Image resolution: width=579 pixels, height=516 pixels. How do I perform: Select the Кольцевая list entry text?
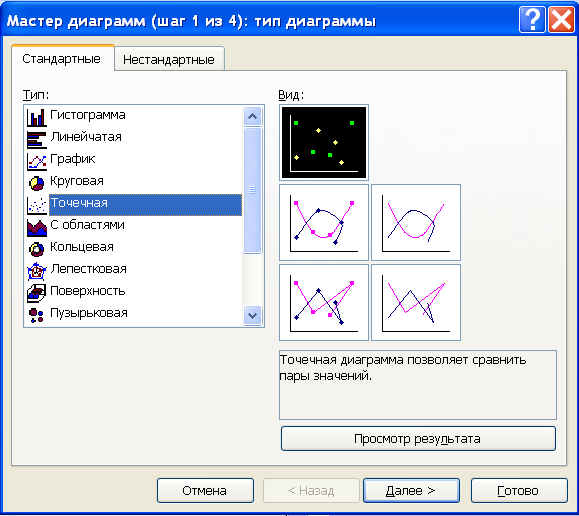click(82, 247)
